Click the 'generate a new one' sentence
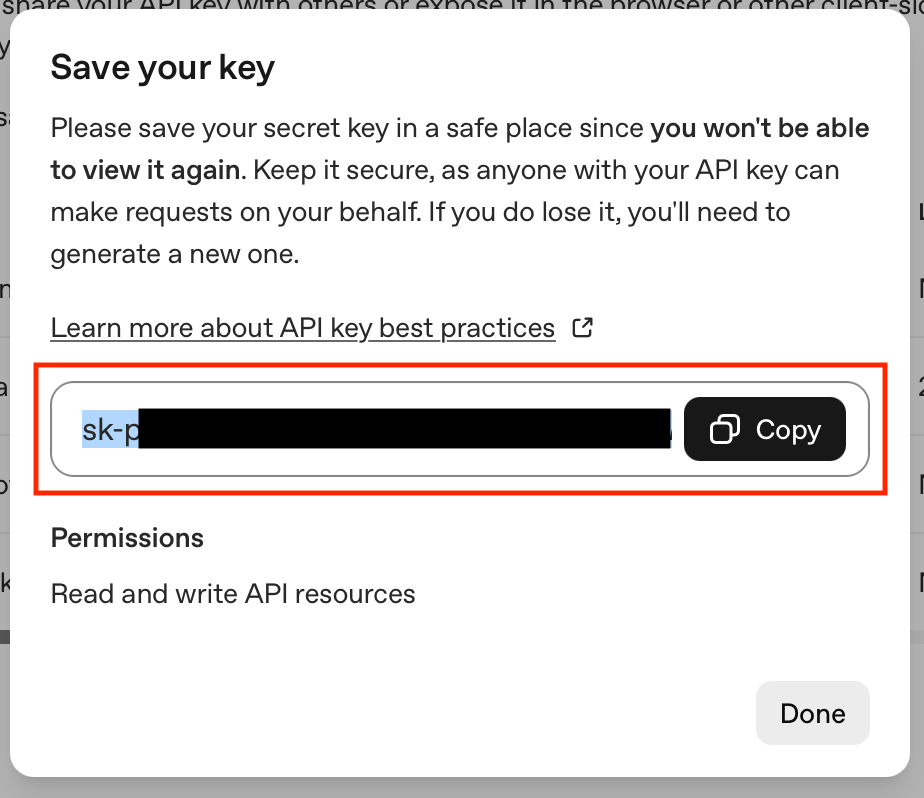The image size is (924, 798). [175, 254]
